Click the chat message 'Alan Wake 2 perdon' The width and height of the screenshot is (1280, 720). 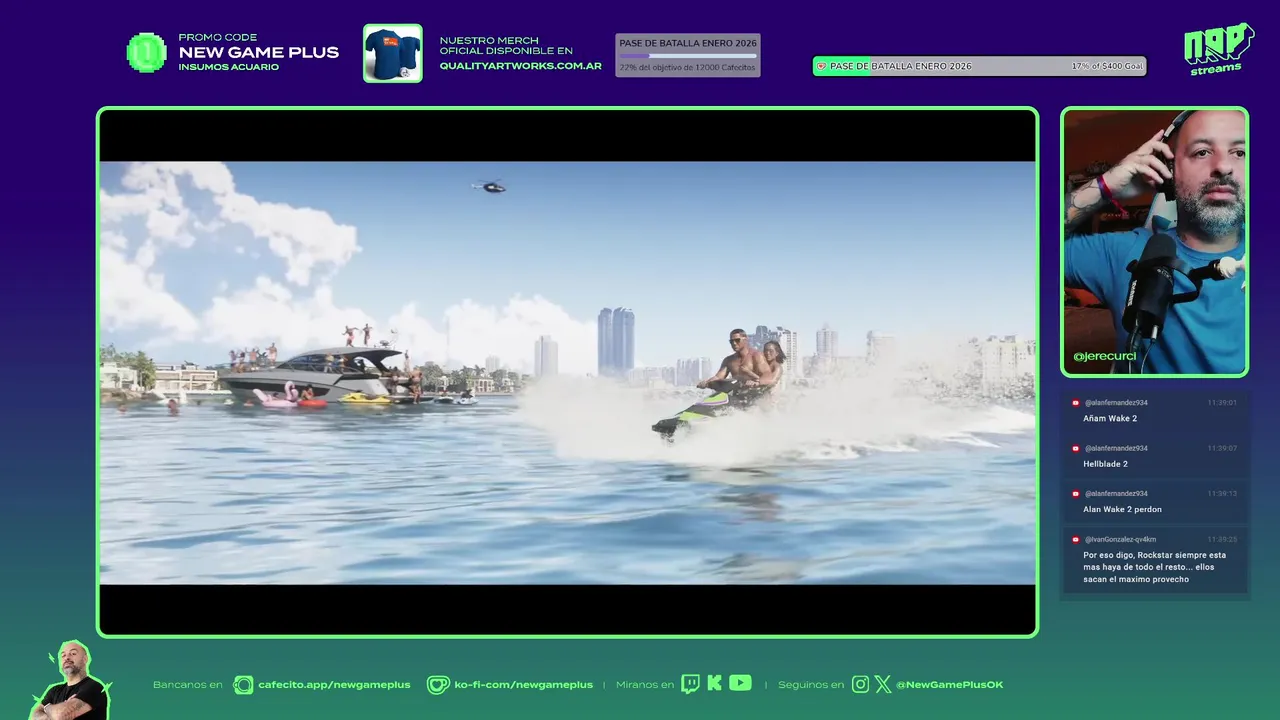1122,509
